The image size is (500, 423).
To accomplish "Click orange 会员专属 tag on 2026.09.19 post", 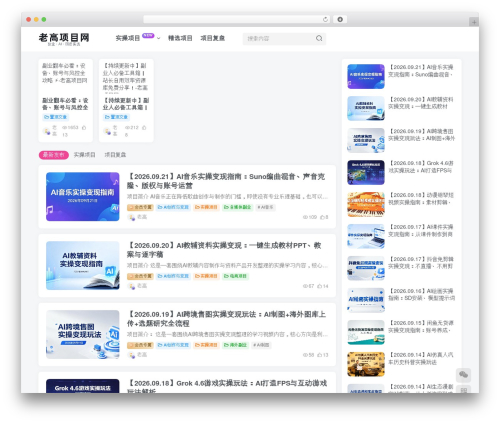I will [140, 345].
